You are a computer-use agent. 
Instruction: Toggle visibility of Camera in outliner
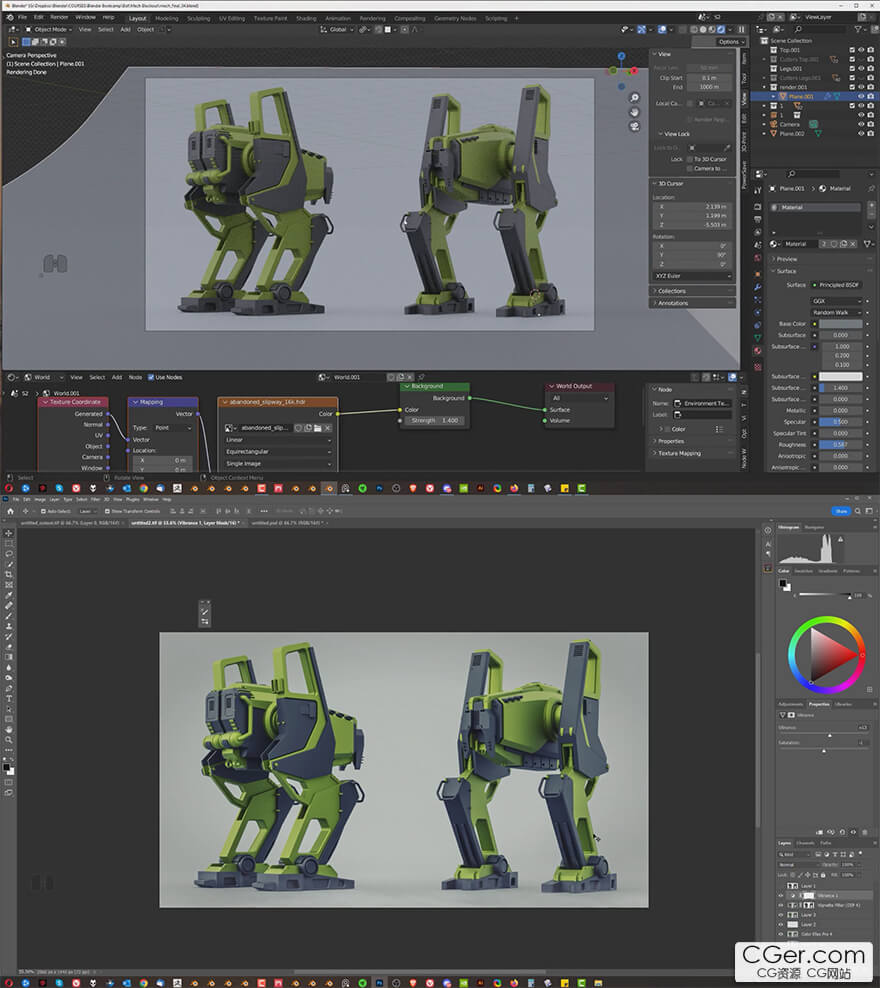(861, 124)
